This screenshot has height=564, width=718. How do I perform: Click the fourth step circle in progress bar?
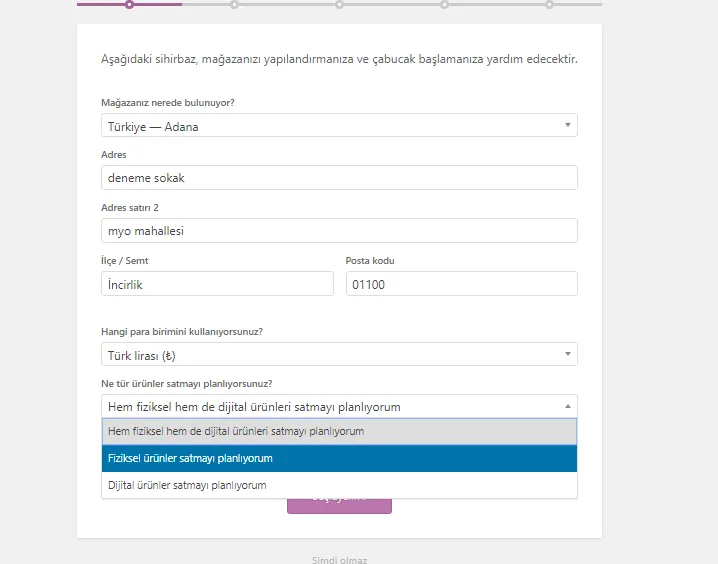pyautogui.click(x=444, y=5)
